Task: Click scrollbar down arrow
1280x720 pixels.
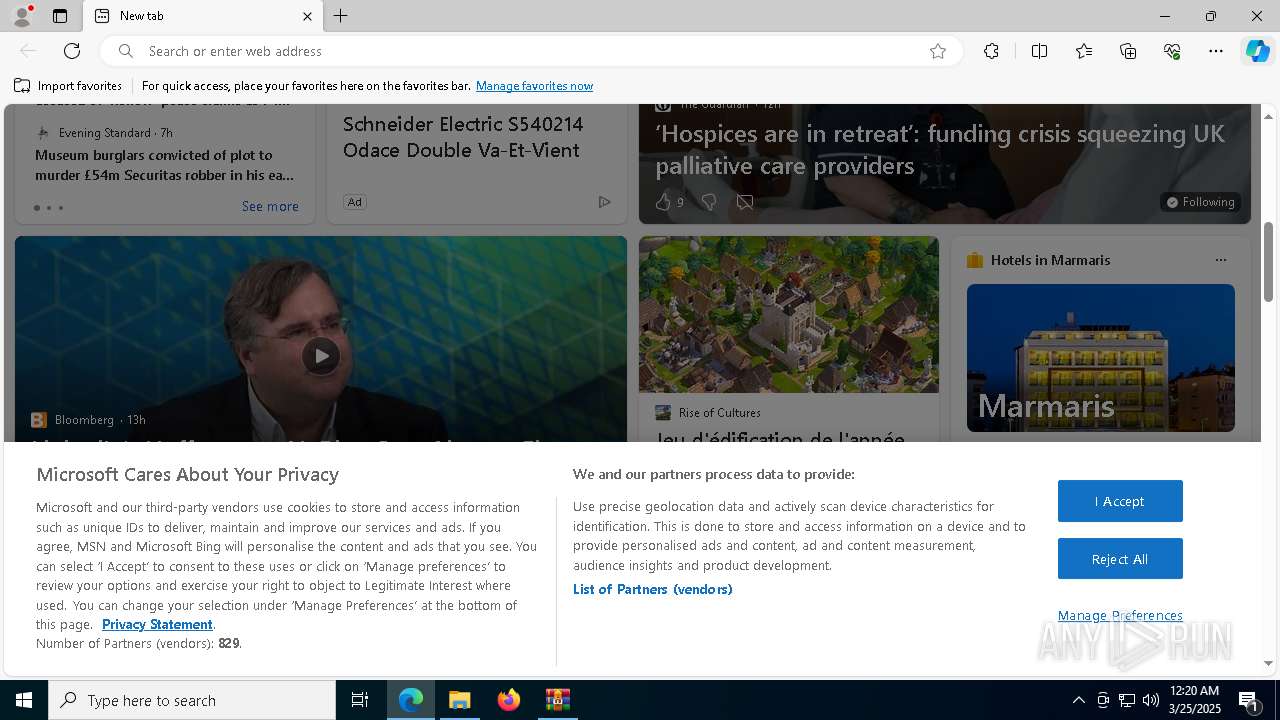Action: coord(1269,663)
